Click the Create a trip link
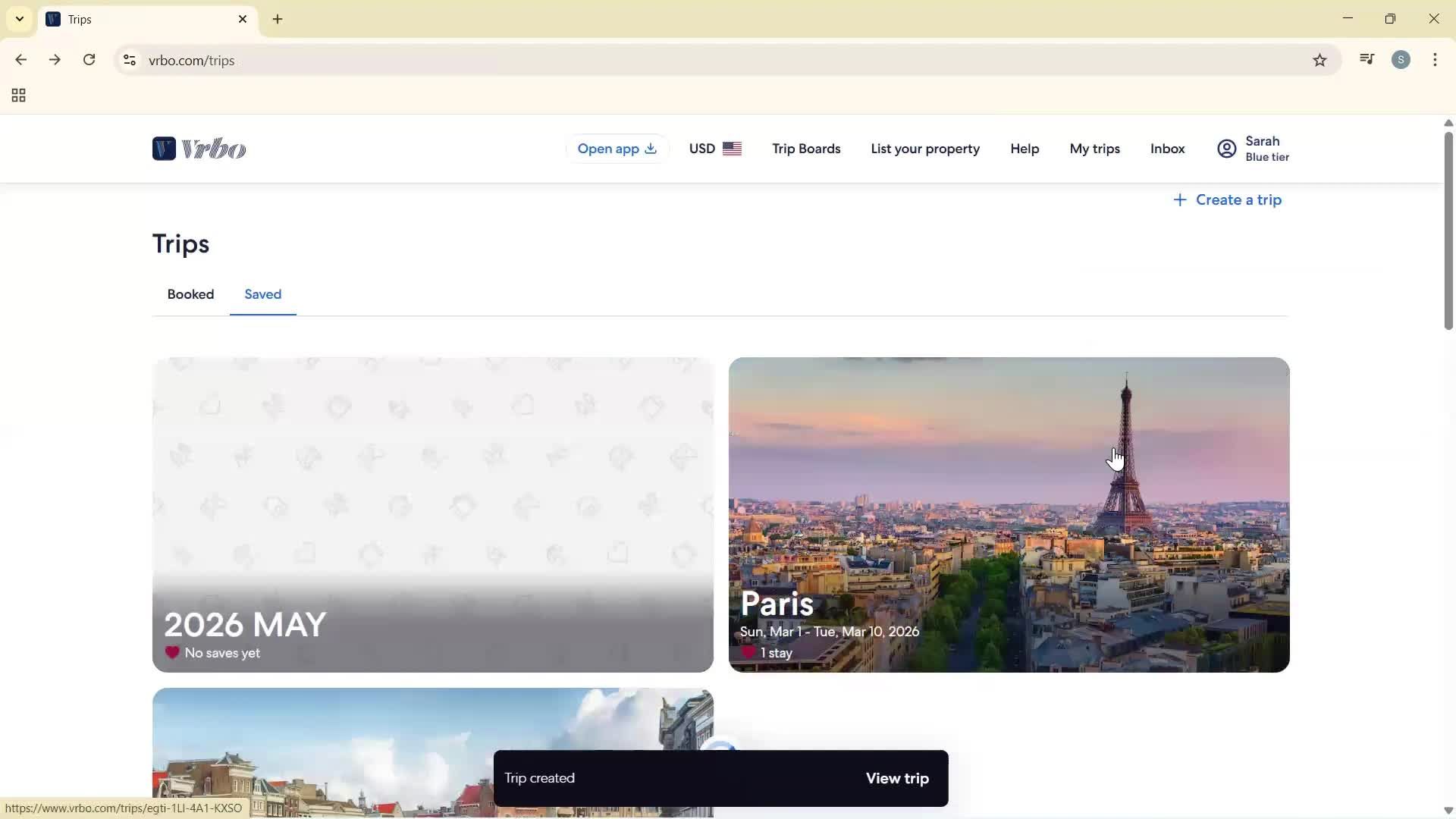Viewport: 1456px width, 819px height. pyautogui.click(x=1228, y=199)
